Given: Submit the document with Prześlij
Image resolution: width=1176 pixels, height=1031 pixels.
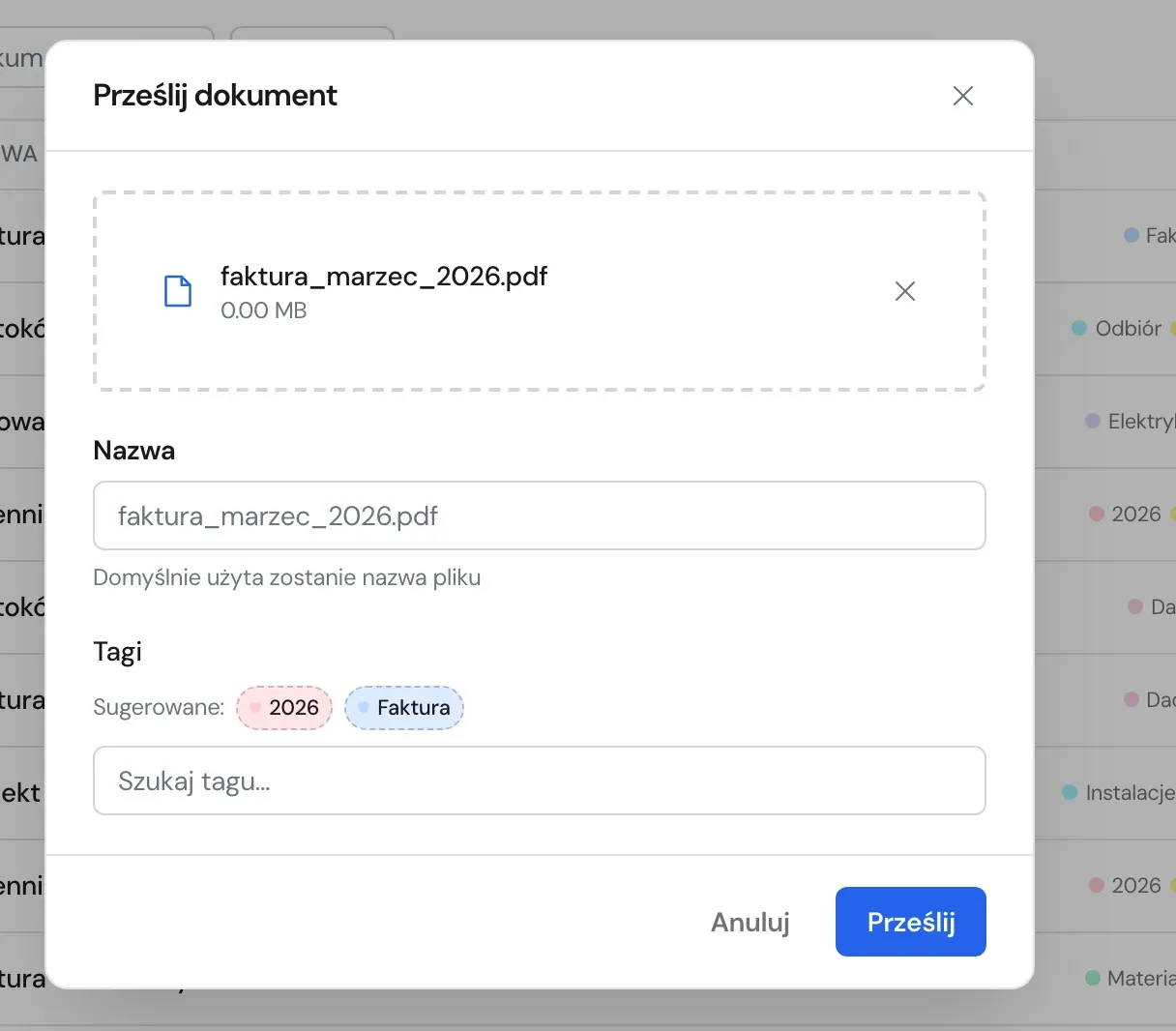Looking at the screenshot, I should [911, 922].
